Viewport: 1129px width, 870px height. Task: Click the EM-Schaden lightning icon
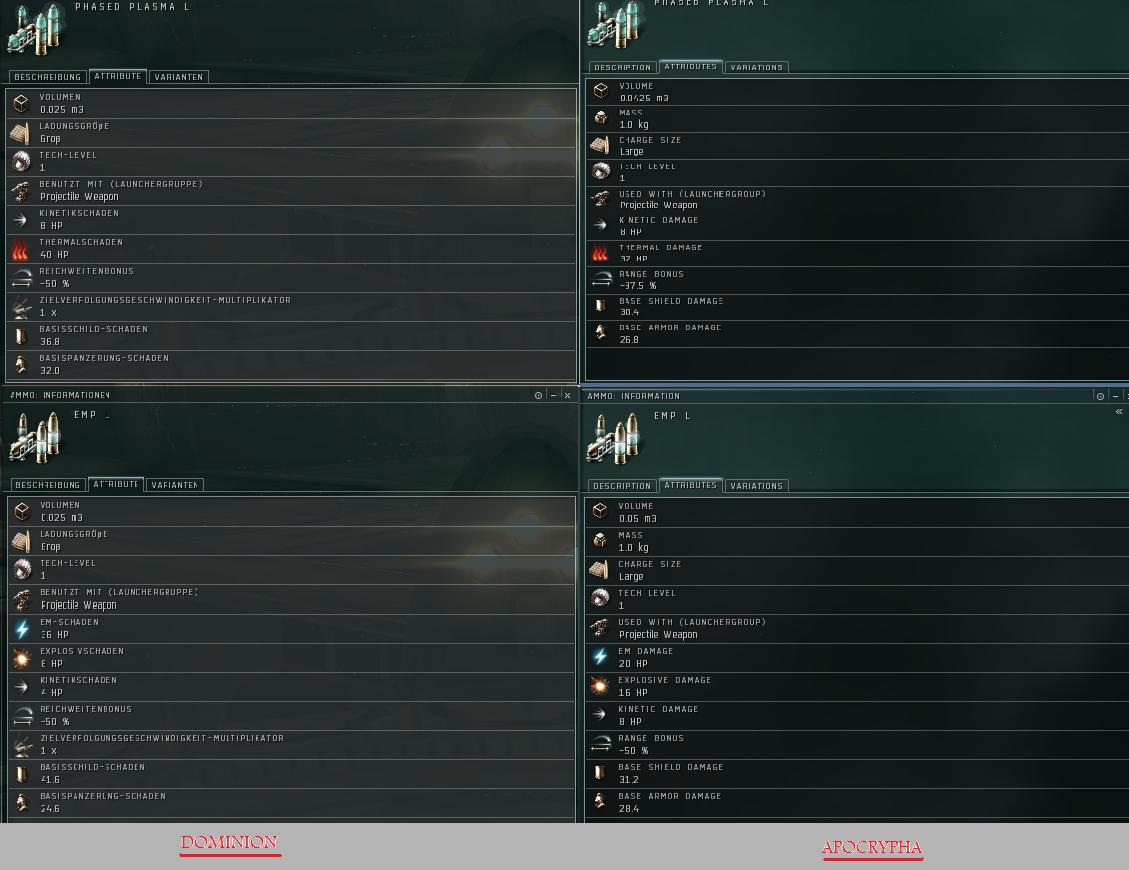click(x=22, y=629)
